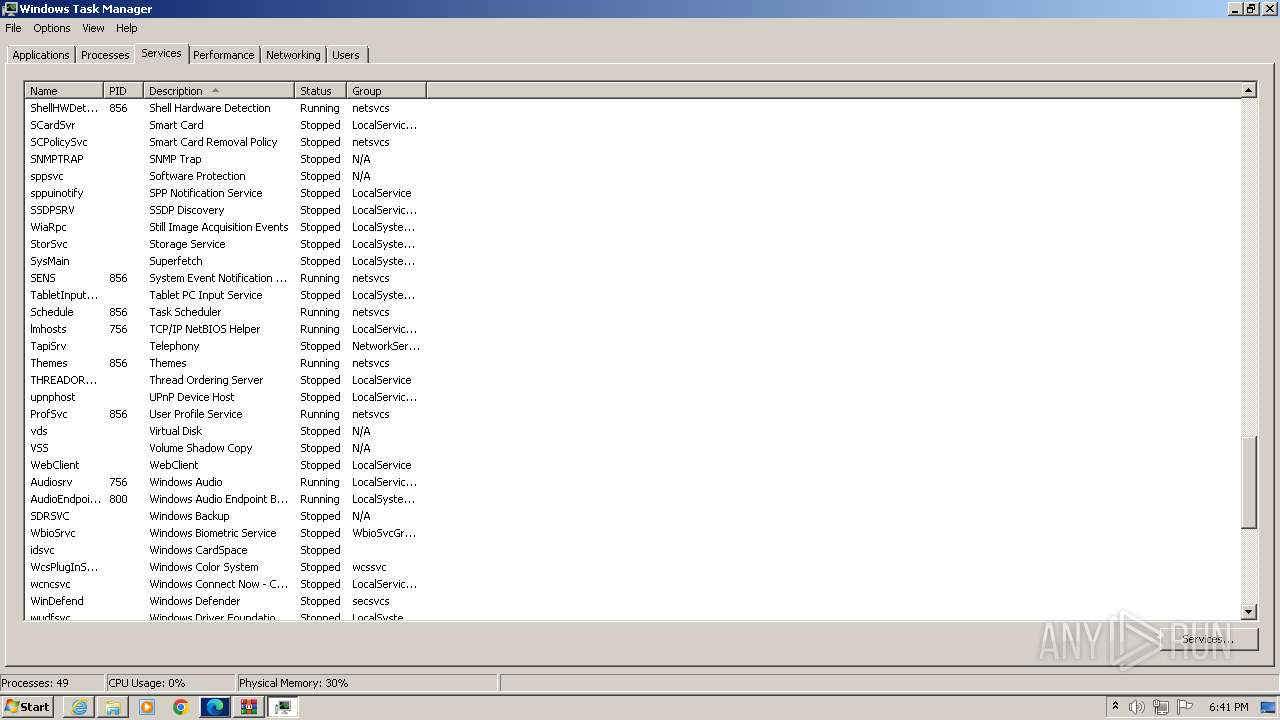Viewport: 1280px width, 720px height.
Task: Select the ShellHWDetection service row
Action: pos(226,108)
